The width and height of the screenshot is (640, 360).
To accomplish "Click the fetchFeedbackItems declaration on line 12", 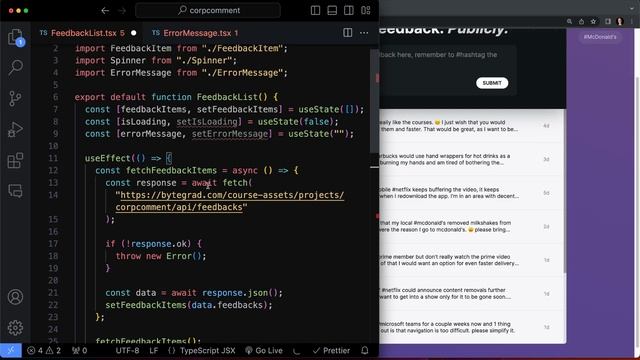I will (171, 171).
